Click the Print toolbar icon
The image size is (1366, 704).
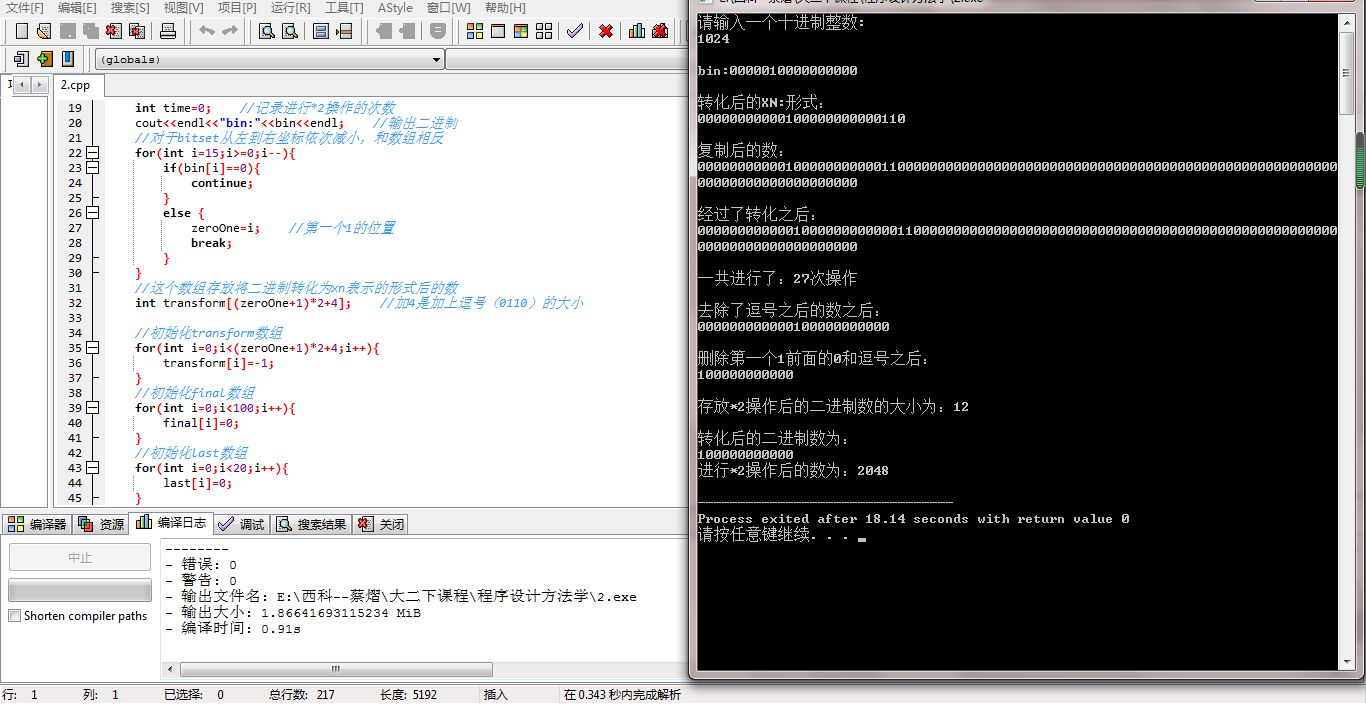168,31
